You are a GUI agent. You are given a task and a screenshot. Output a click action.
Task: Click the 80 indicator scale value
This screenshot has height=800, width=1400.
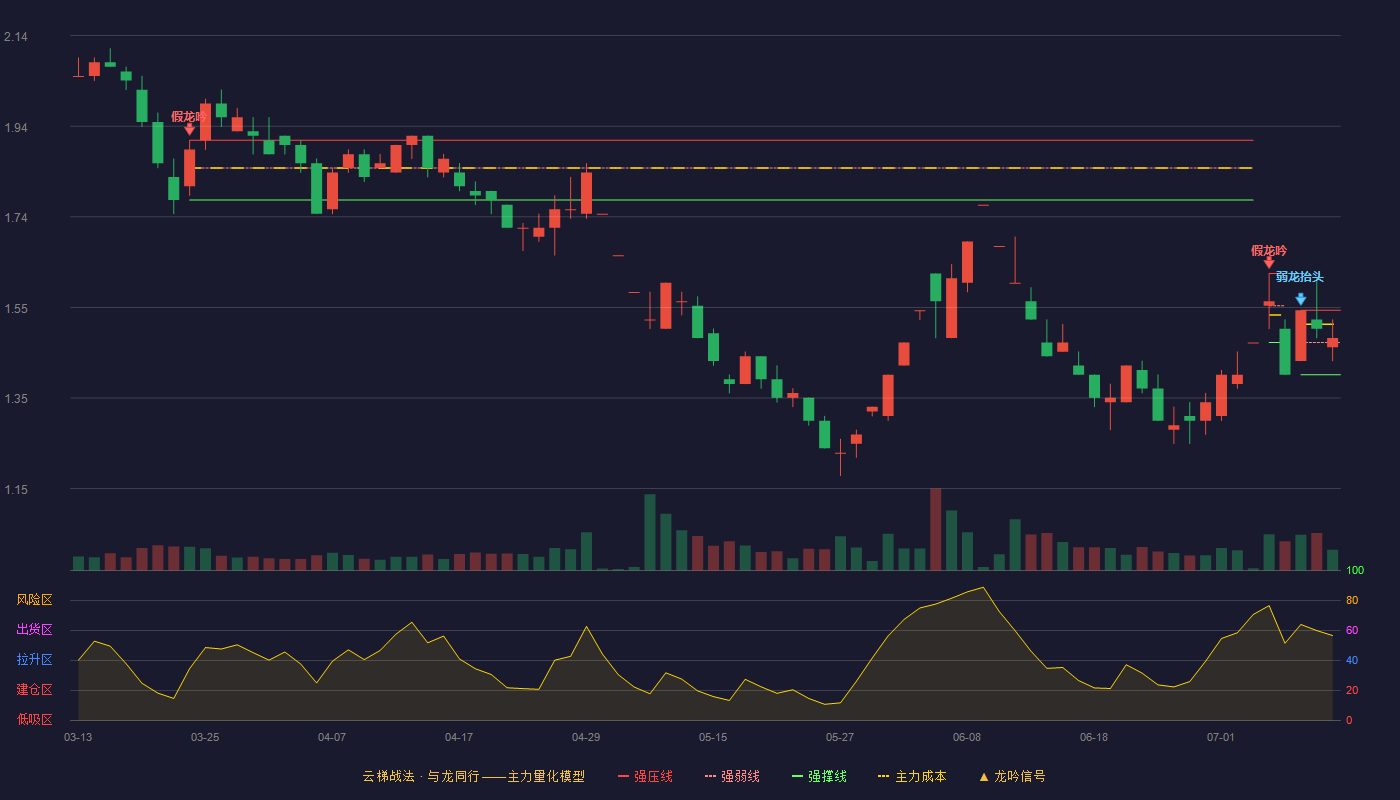click(x=1352, y=600)
